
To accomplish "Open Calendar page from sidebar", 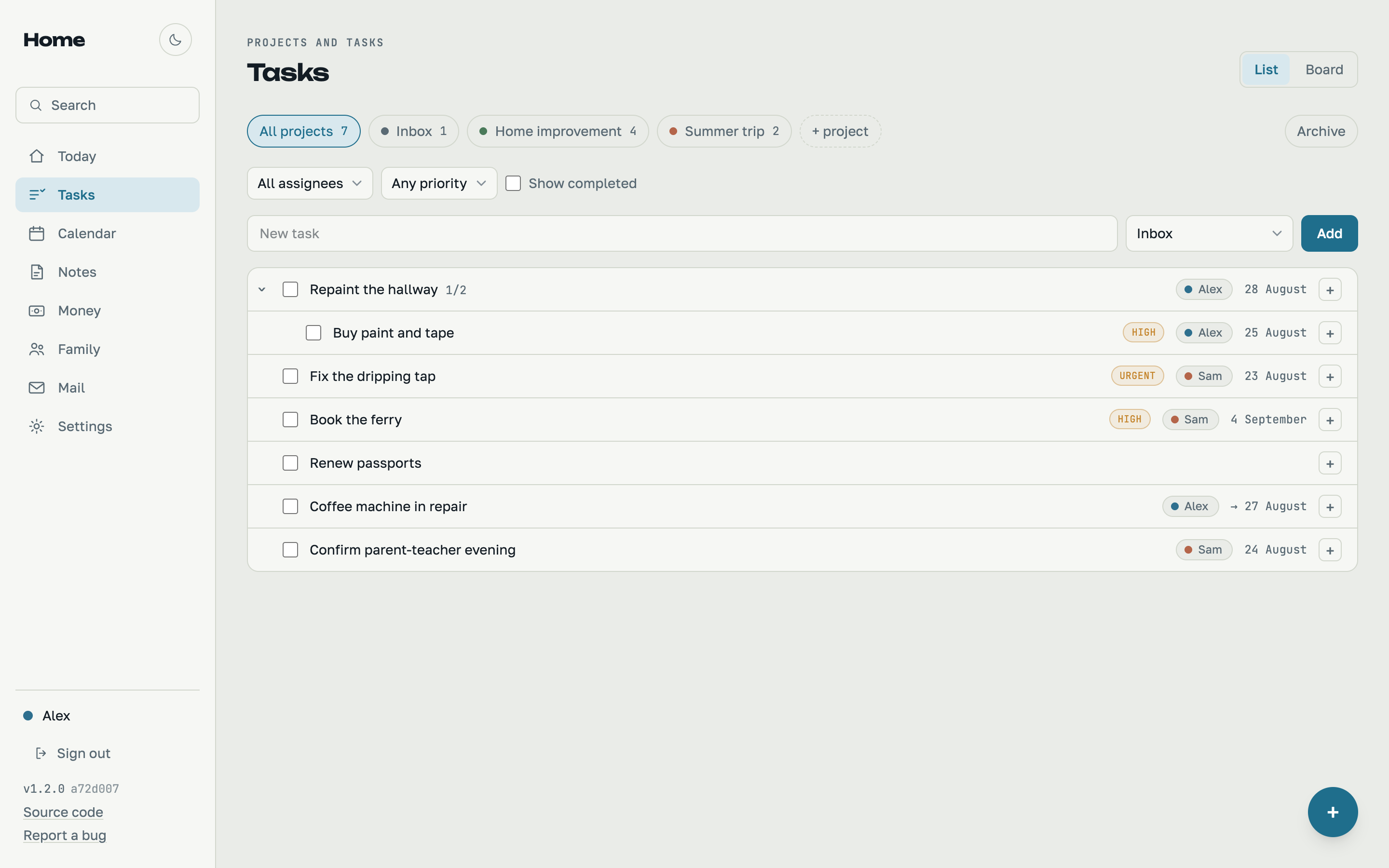I will 108,233.
